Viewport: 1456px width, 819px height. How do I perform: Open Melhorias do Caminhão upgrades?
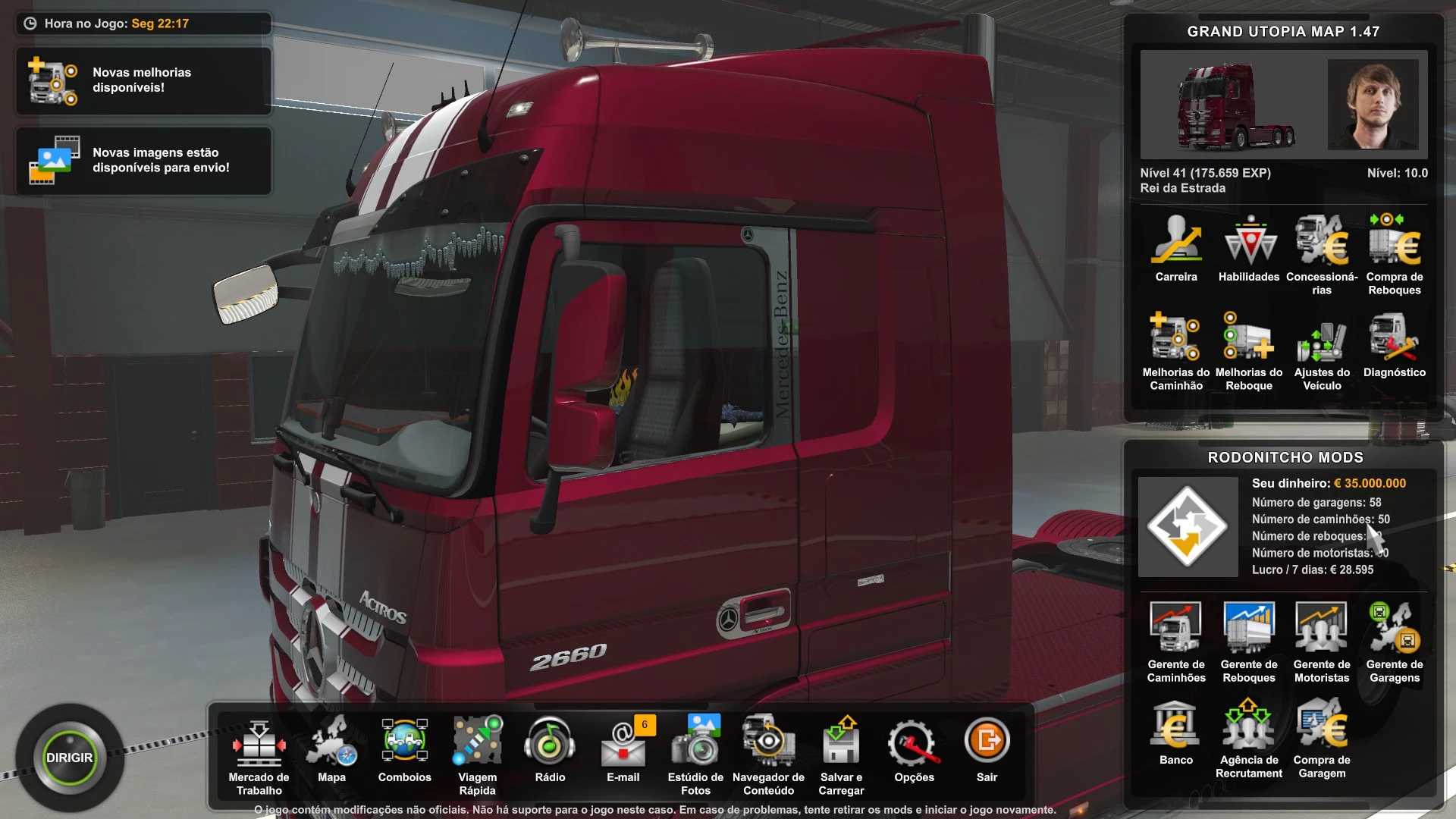1175,337
